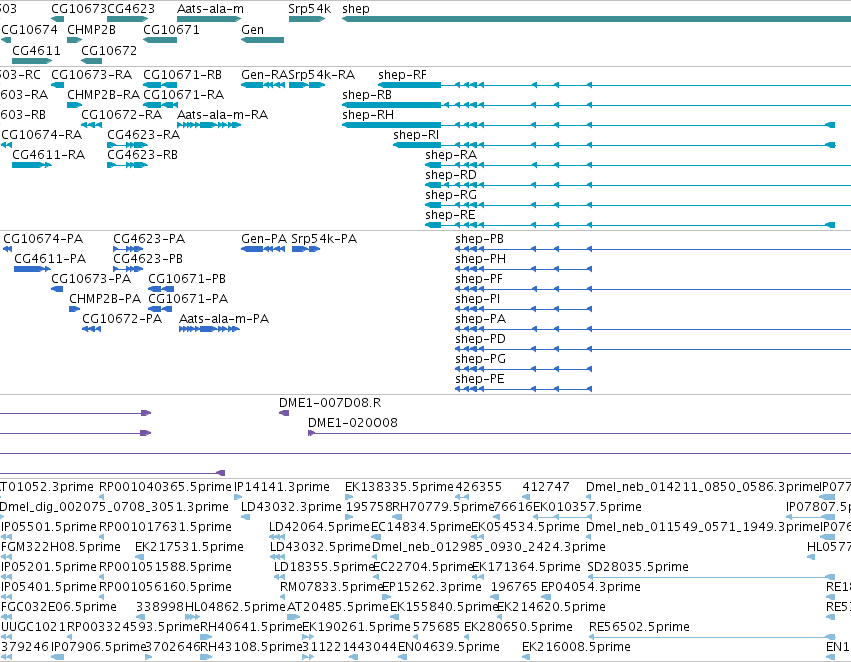851x662 pixels.
Task: Click the CG10674-RA transcript label
Action: [x=41, y=135]
